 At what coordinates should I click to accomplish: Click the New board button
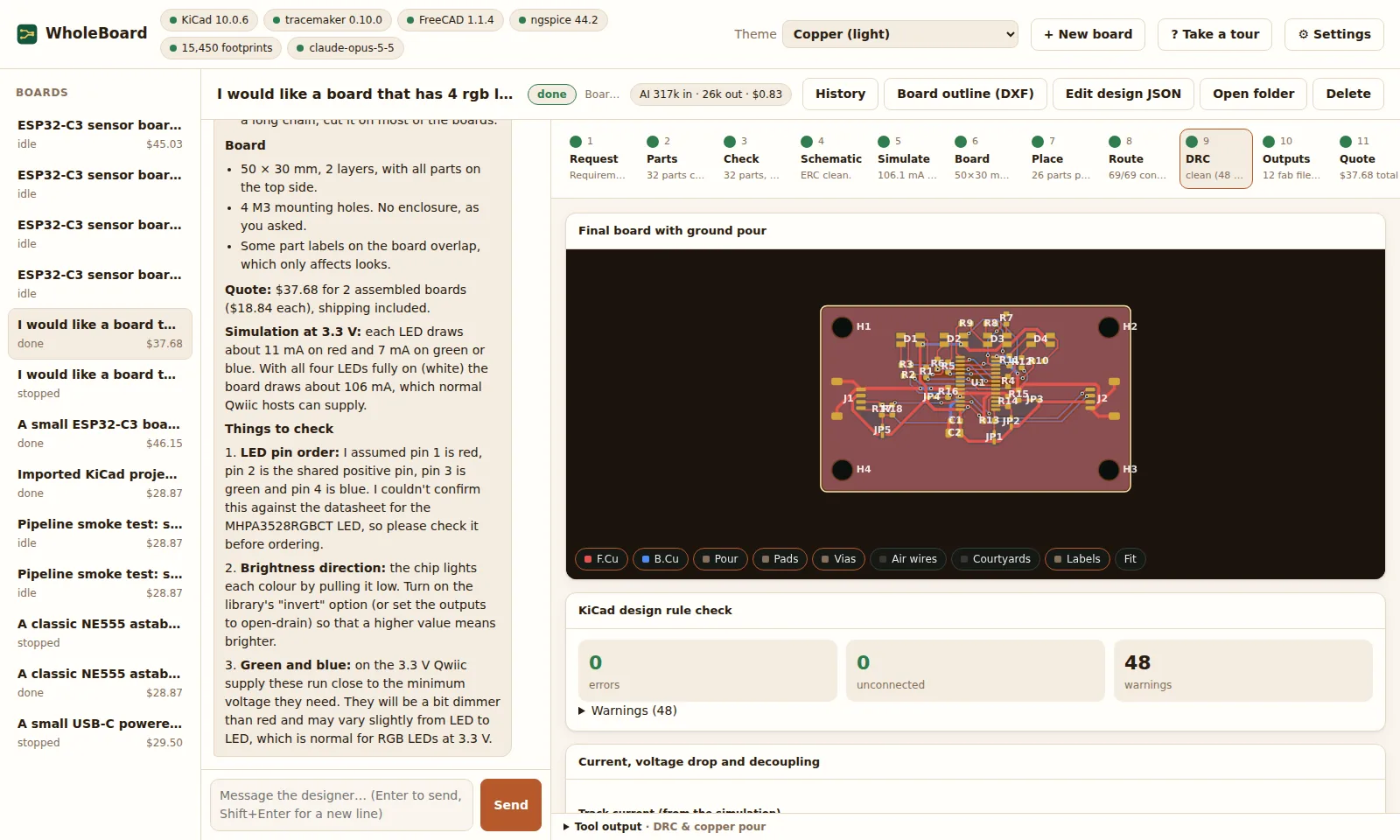(1088, 34)
